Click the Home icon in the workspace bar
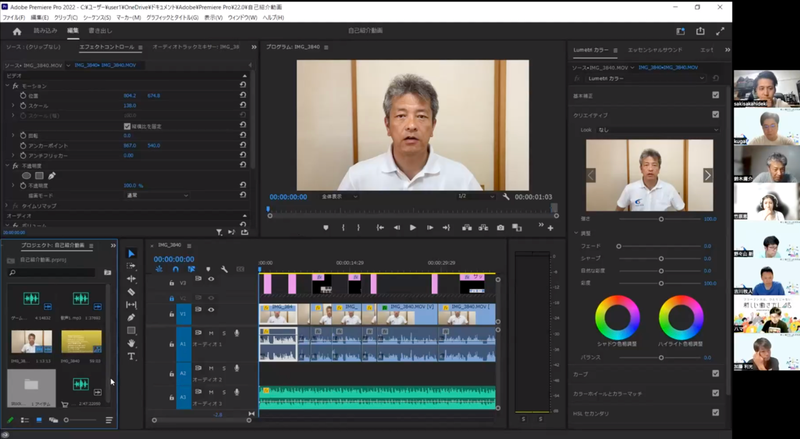 [16, 31]
